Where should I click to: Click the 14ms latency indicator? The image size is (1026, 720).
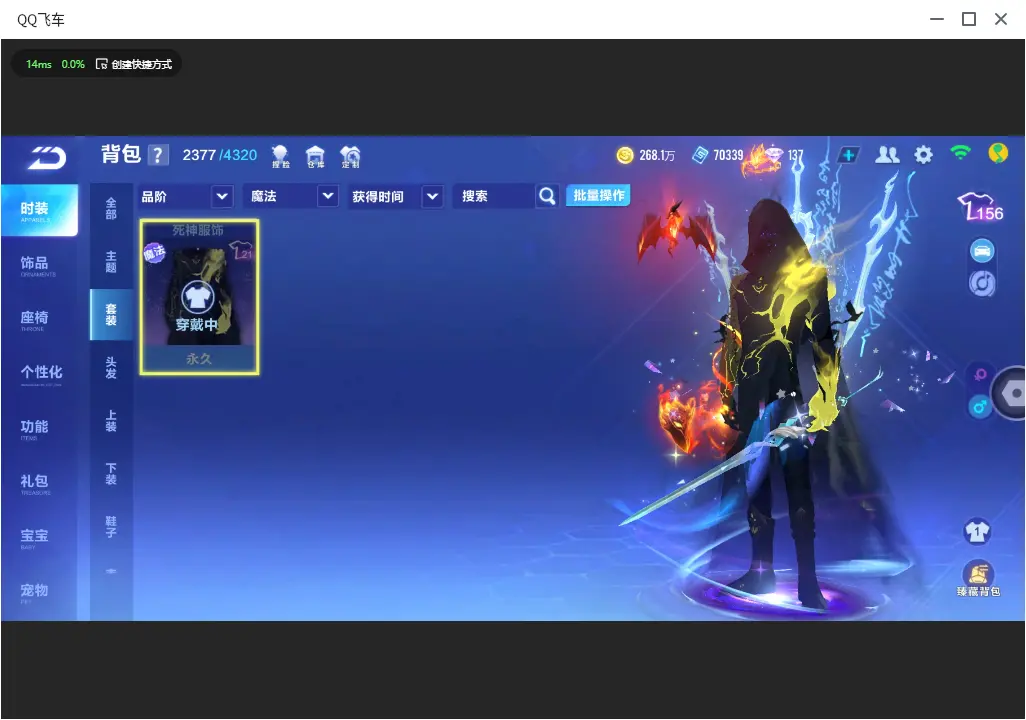coord(39,64)
